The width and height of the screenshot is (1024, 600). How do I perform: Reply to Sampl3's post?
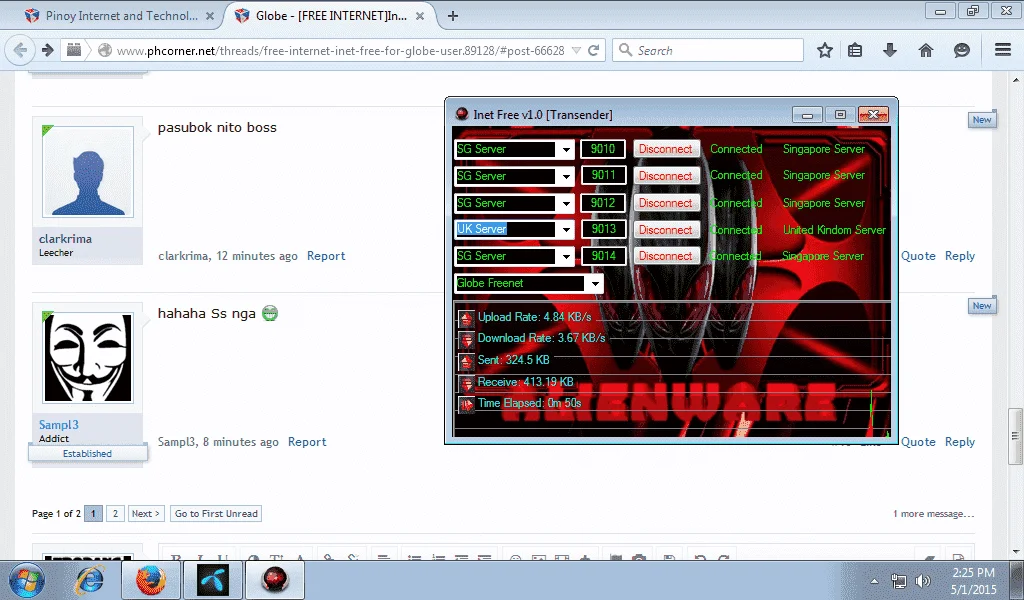click(x=960, y=442)
